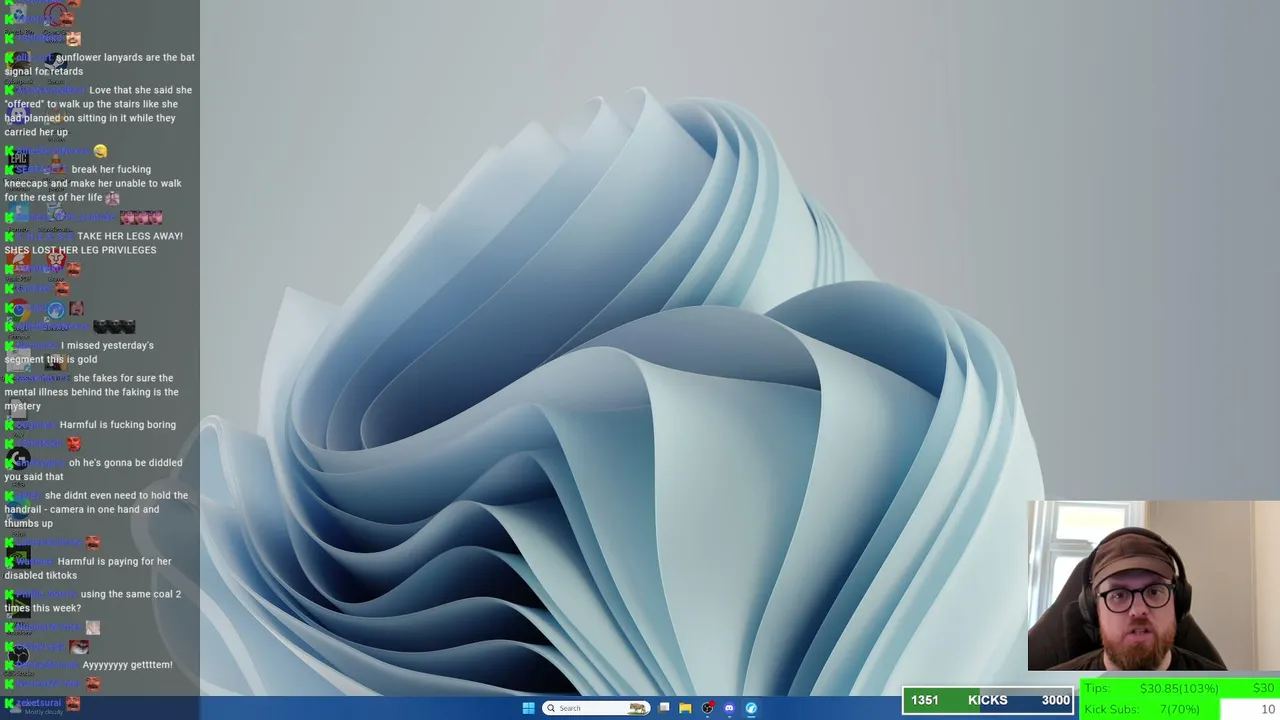Select the NVIDIA desktop icon

(18, 556)
